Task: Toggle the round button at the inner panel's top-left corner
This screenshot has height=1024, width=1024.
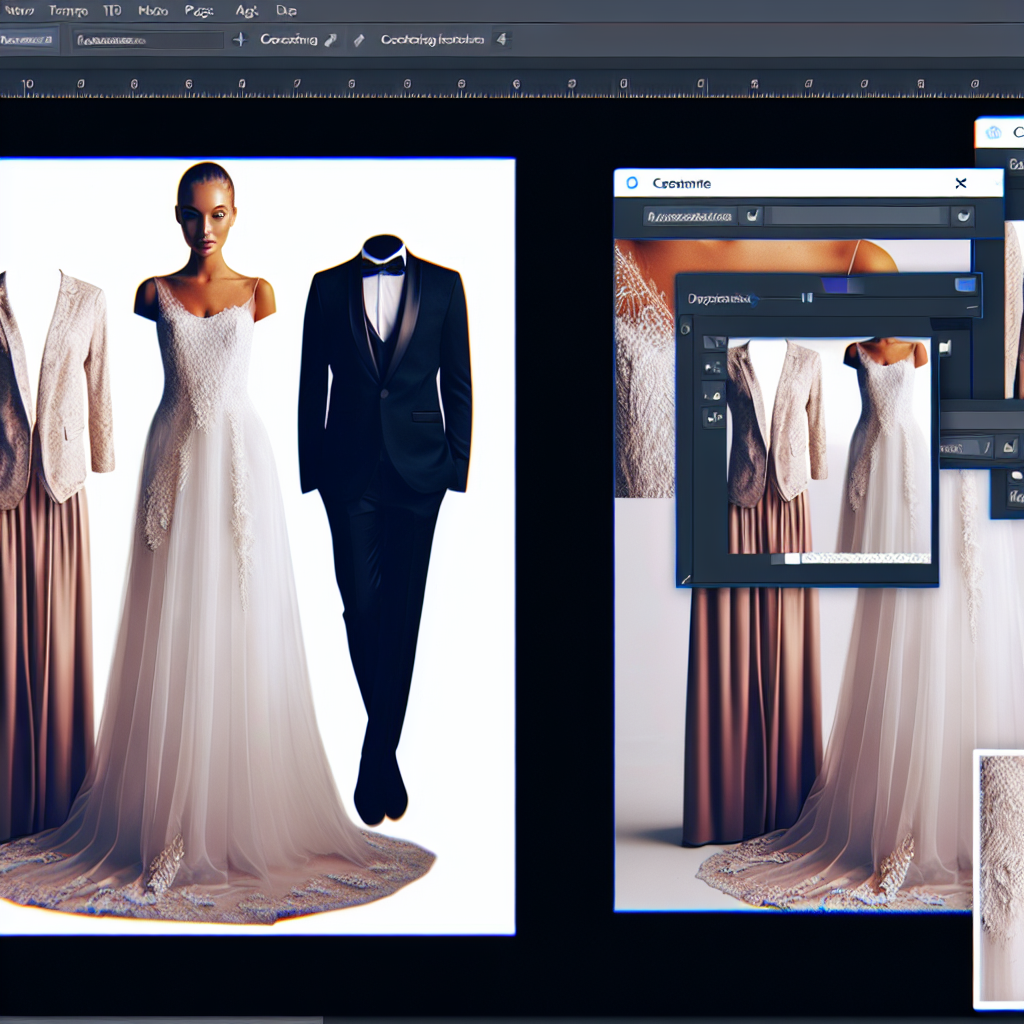Action: point(685,327)
